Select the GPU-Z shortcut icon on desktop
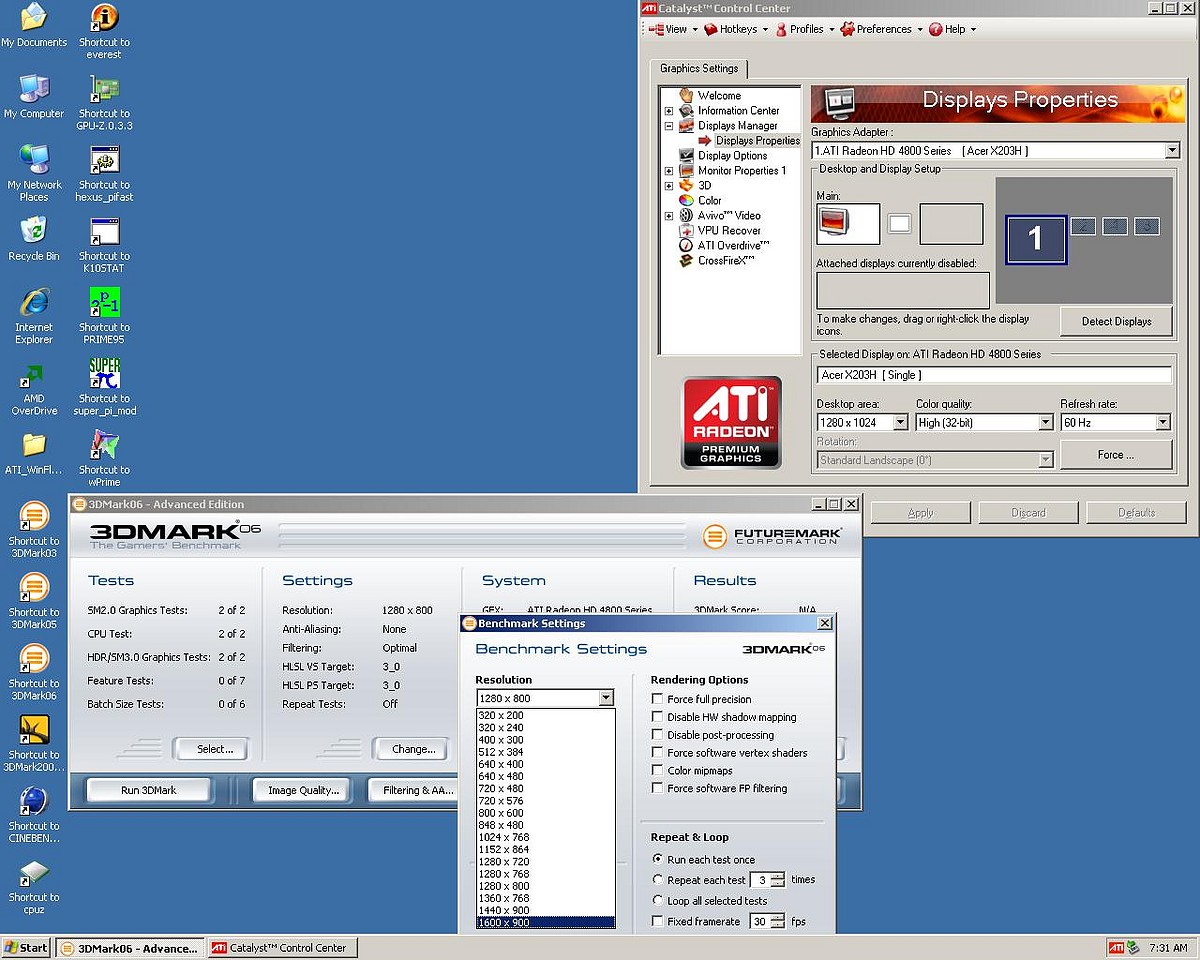Image resolution: width=1200 pixels, height=960 pixels. pos(104,103)
